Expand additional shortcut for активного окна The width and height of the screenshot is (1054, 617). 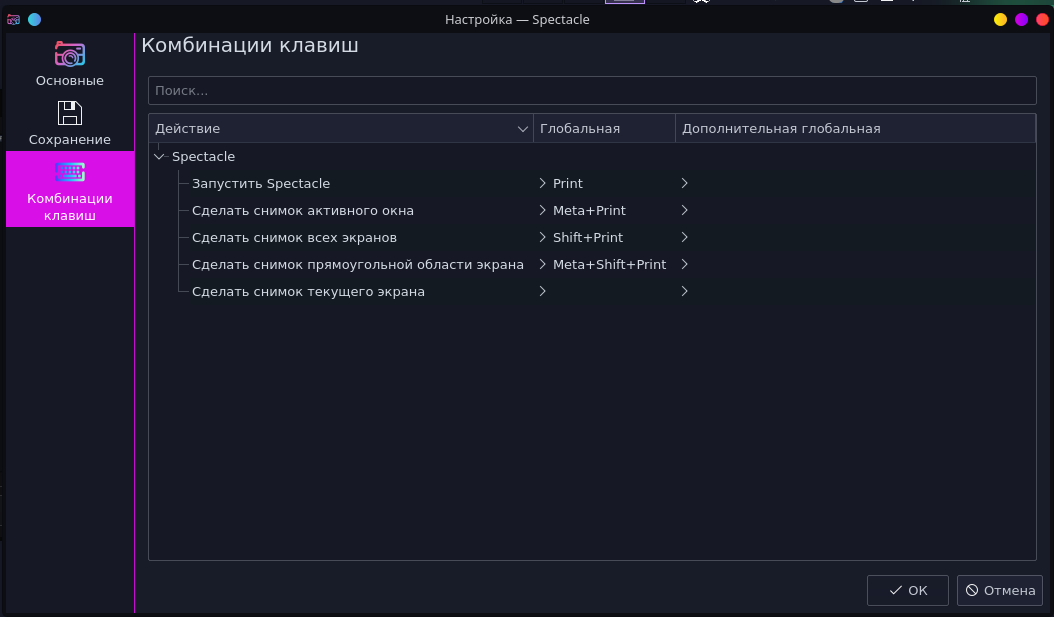(684, 210)
